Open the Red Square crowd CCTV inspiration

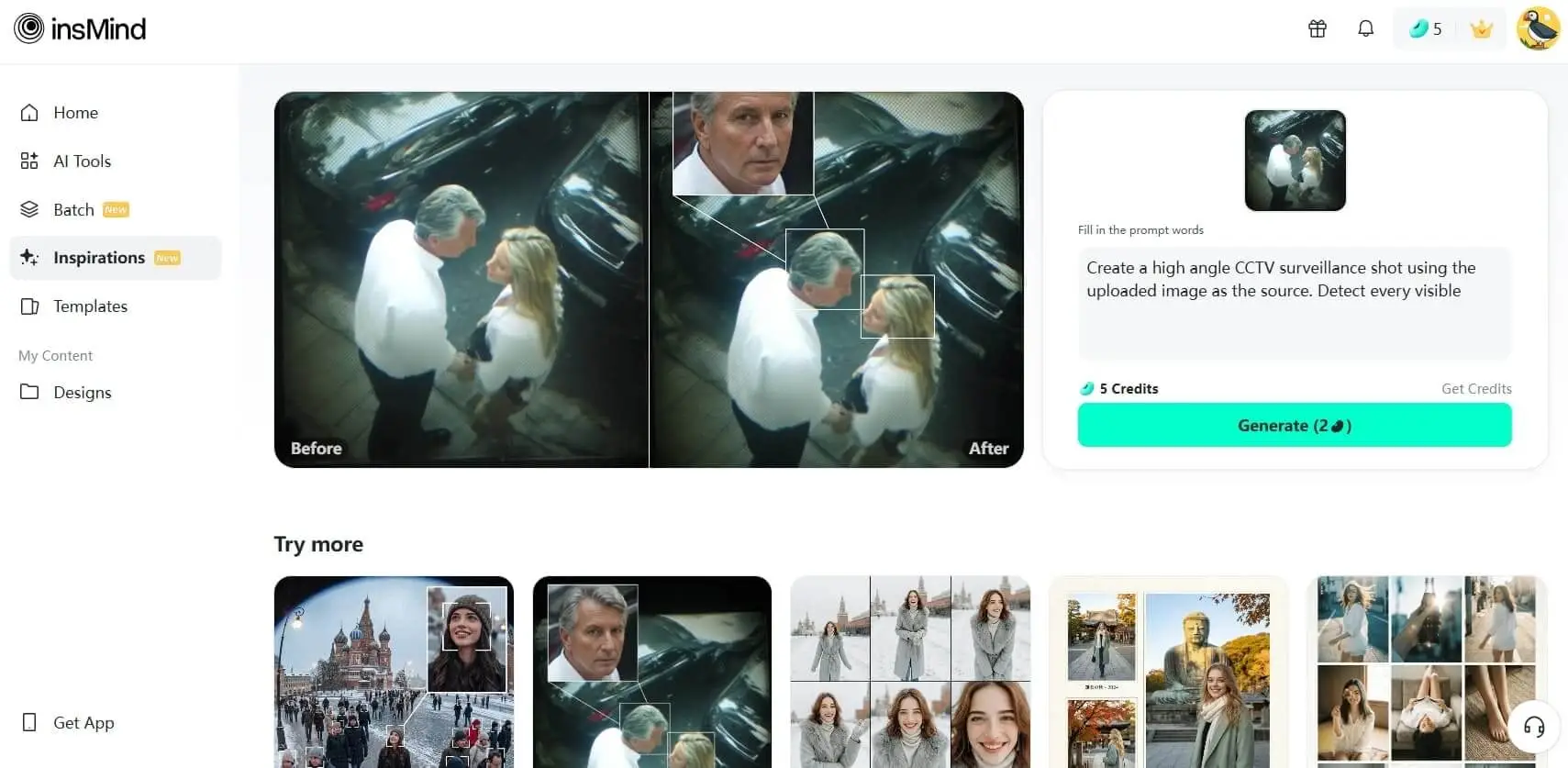(x=394, y=672)
